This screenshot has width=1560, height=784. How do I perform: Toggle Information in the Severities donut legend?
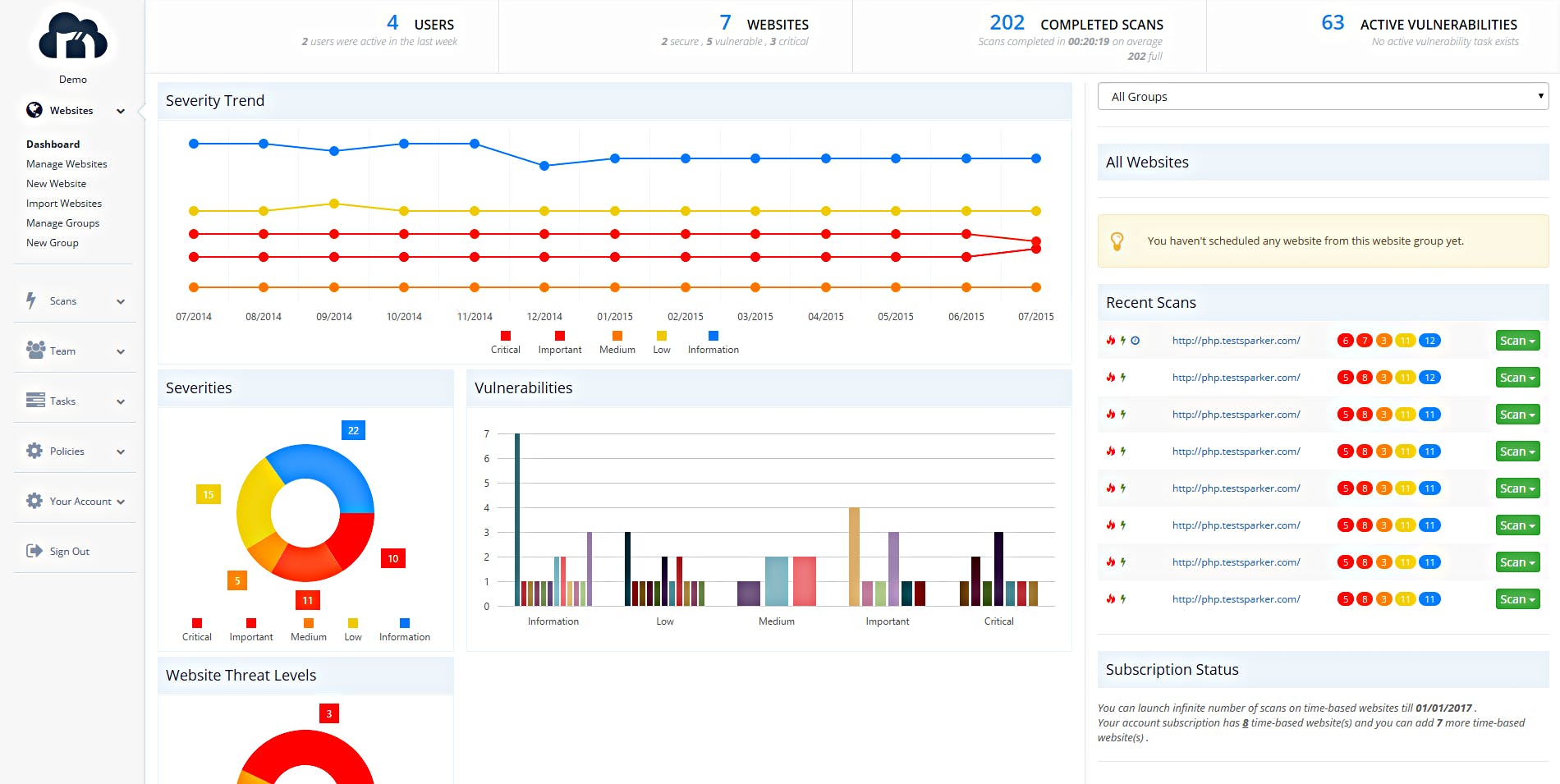405,630
